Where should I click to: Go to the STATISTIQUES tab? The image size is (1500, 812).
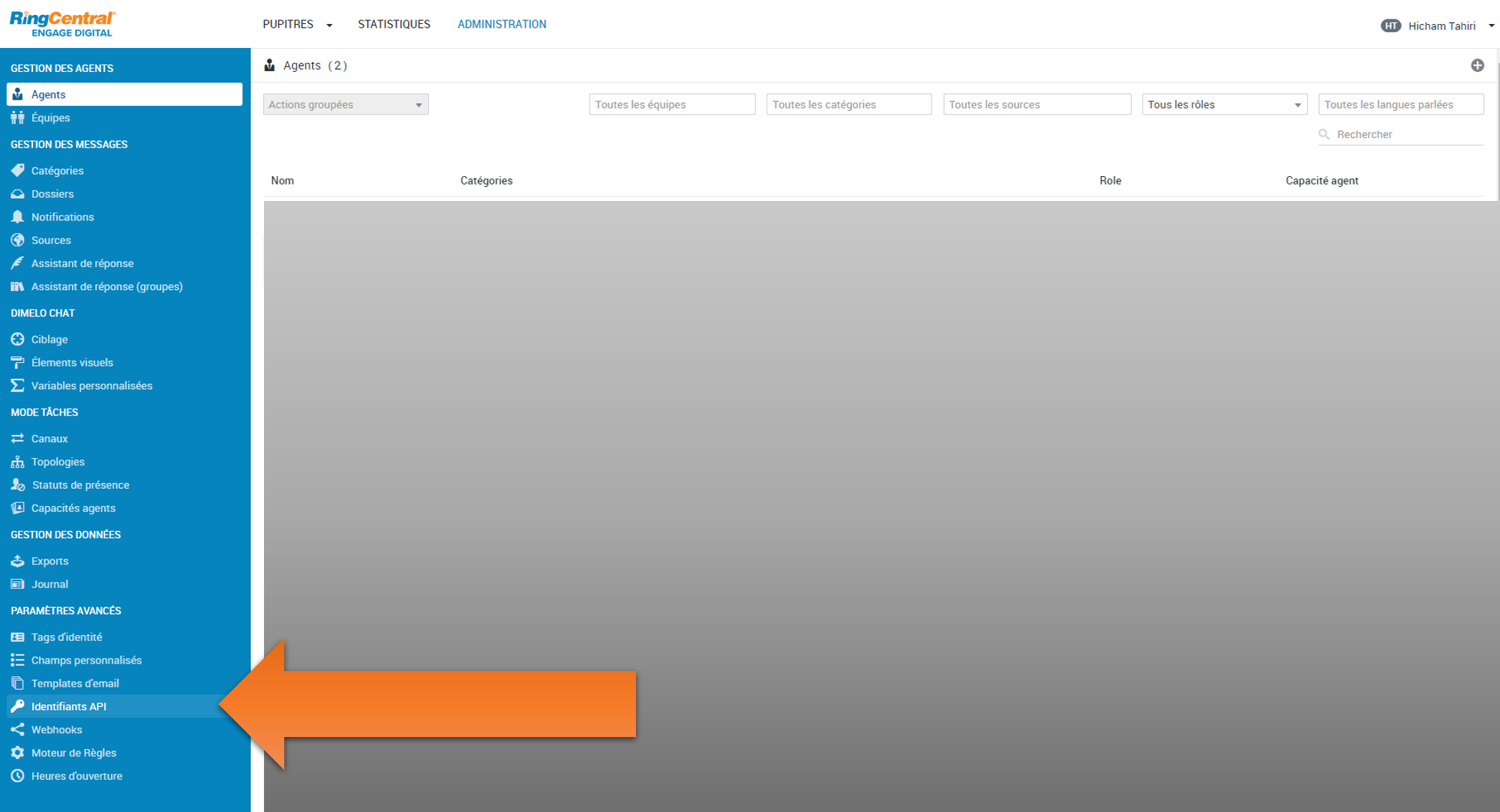tap(394, 24)
